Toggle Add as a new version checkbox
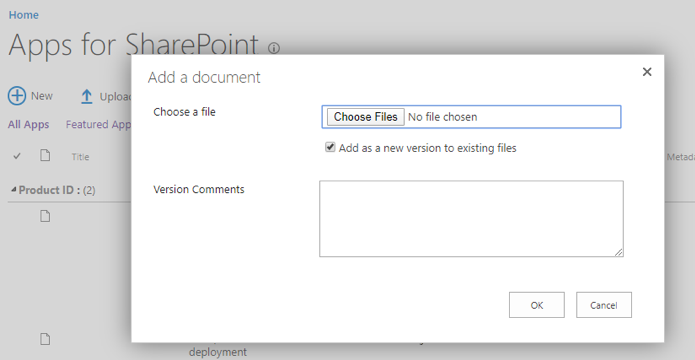Image resolution: width=695 pixels, height=360 pixels. click(x=330, y=147)
